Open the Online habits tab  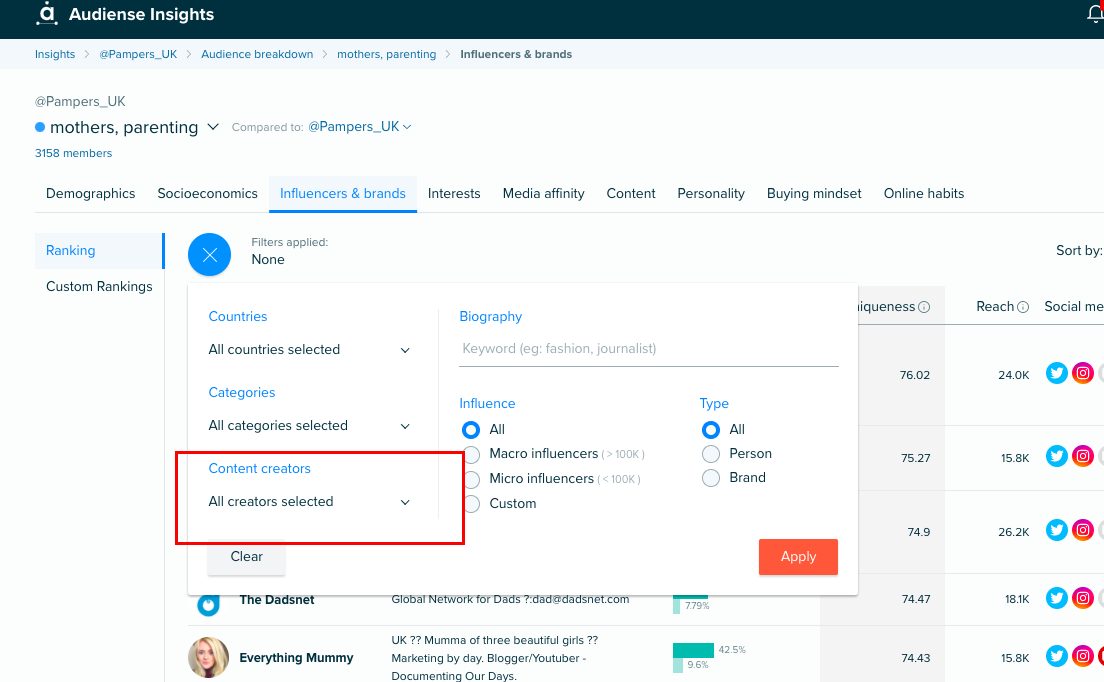coord(924,194)
